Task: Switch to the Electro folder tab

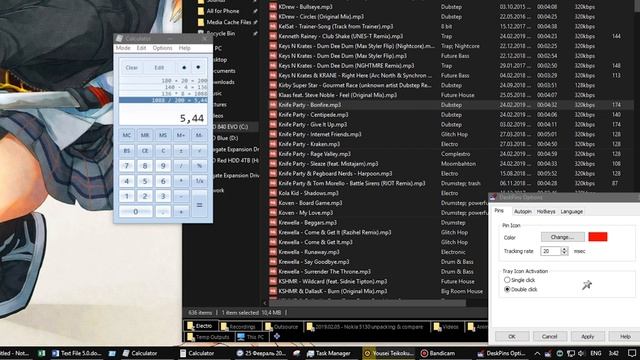Action: (200, 326)
